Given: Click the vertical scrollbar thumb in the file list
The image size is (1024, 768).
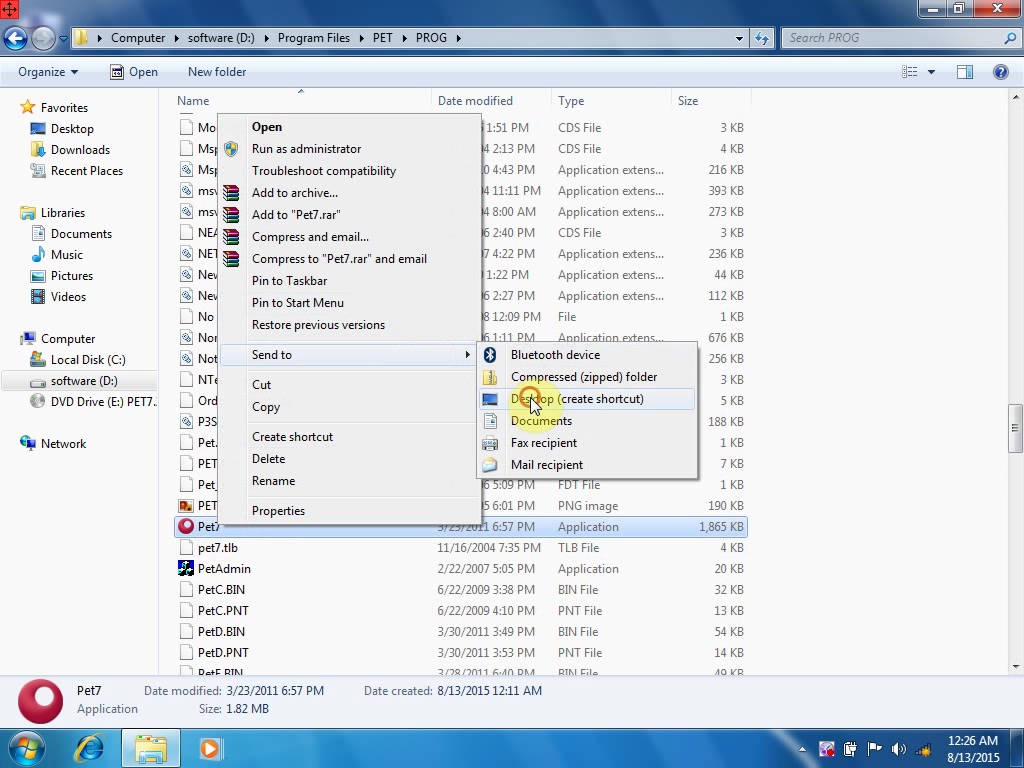Looking at the screenshot, I should tap(1015, 428).
